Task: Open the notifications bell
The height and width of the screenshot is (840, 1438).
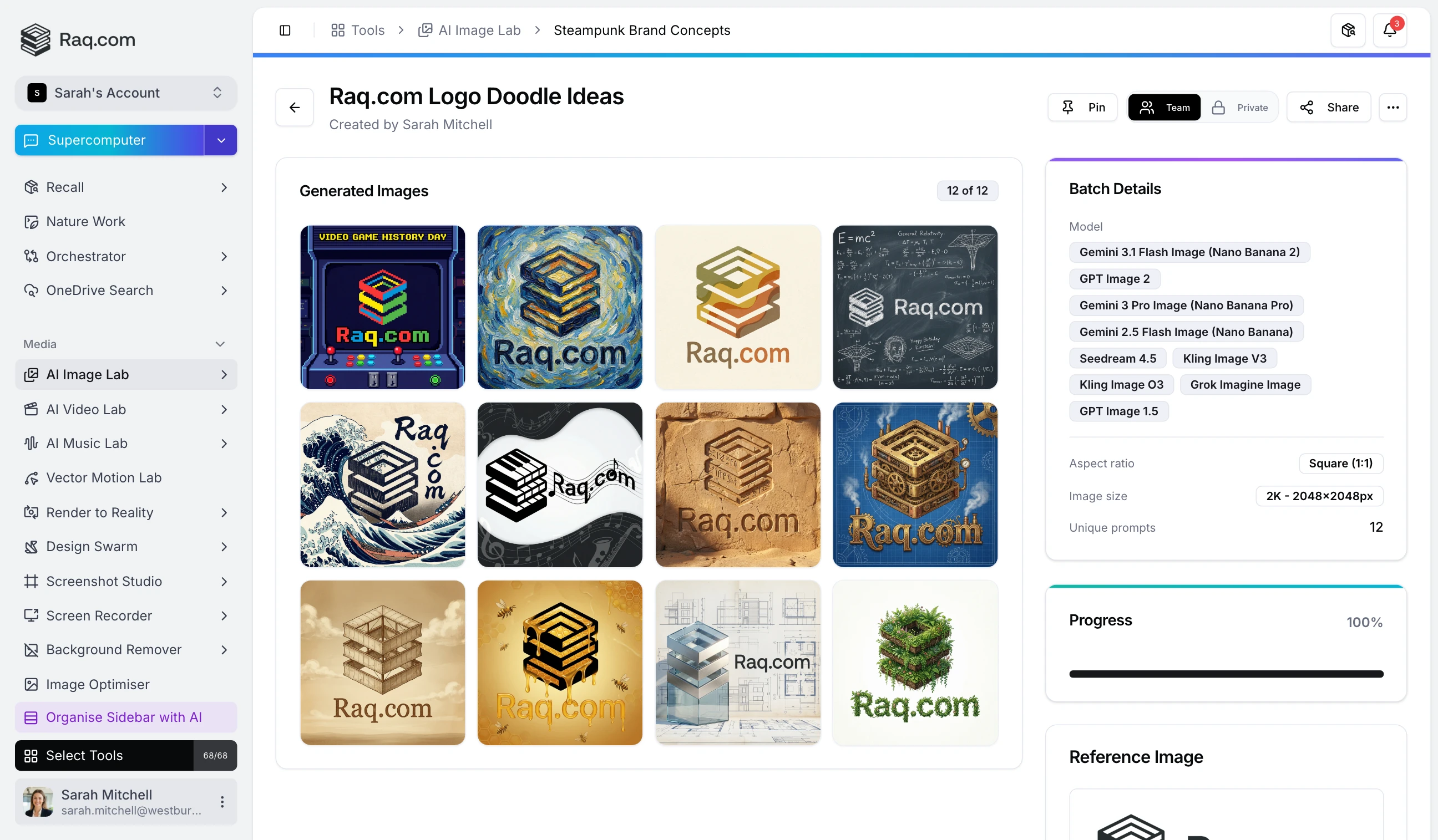Action: 1390,29
